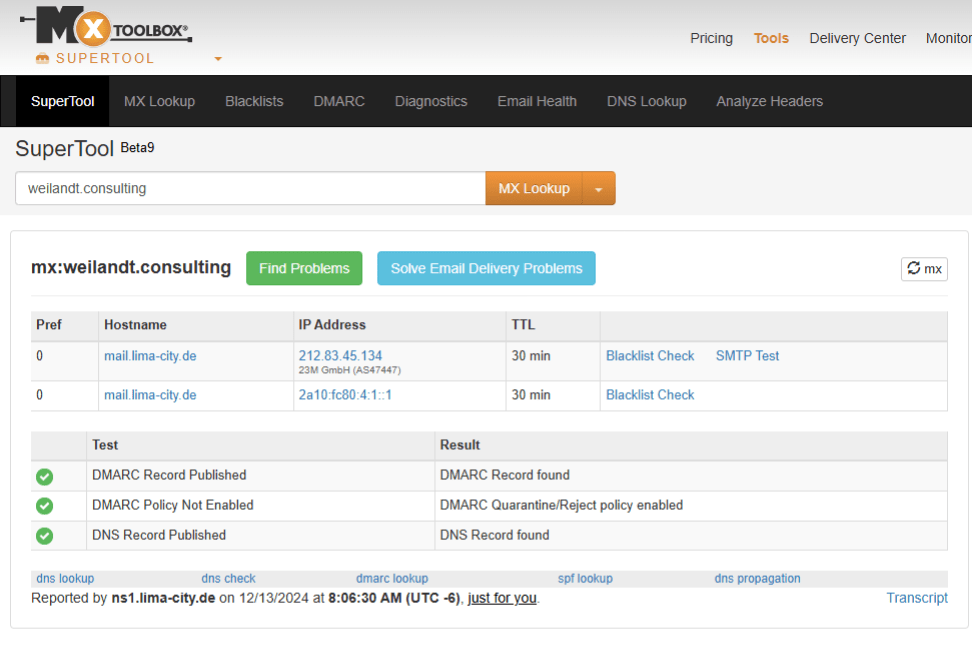Go to Delivery Center
This screenshot has height=647, width=972.
857,38
